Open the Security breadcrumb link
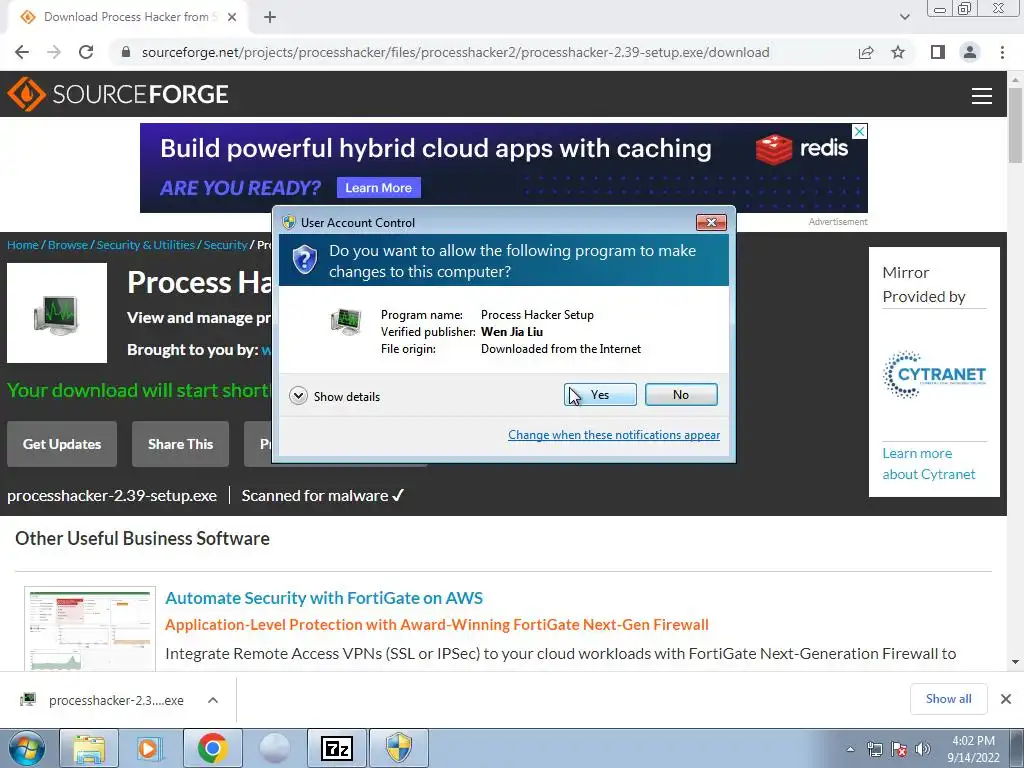 225,245
